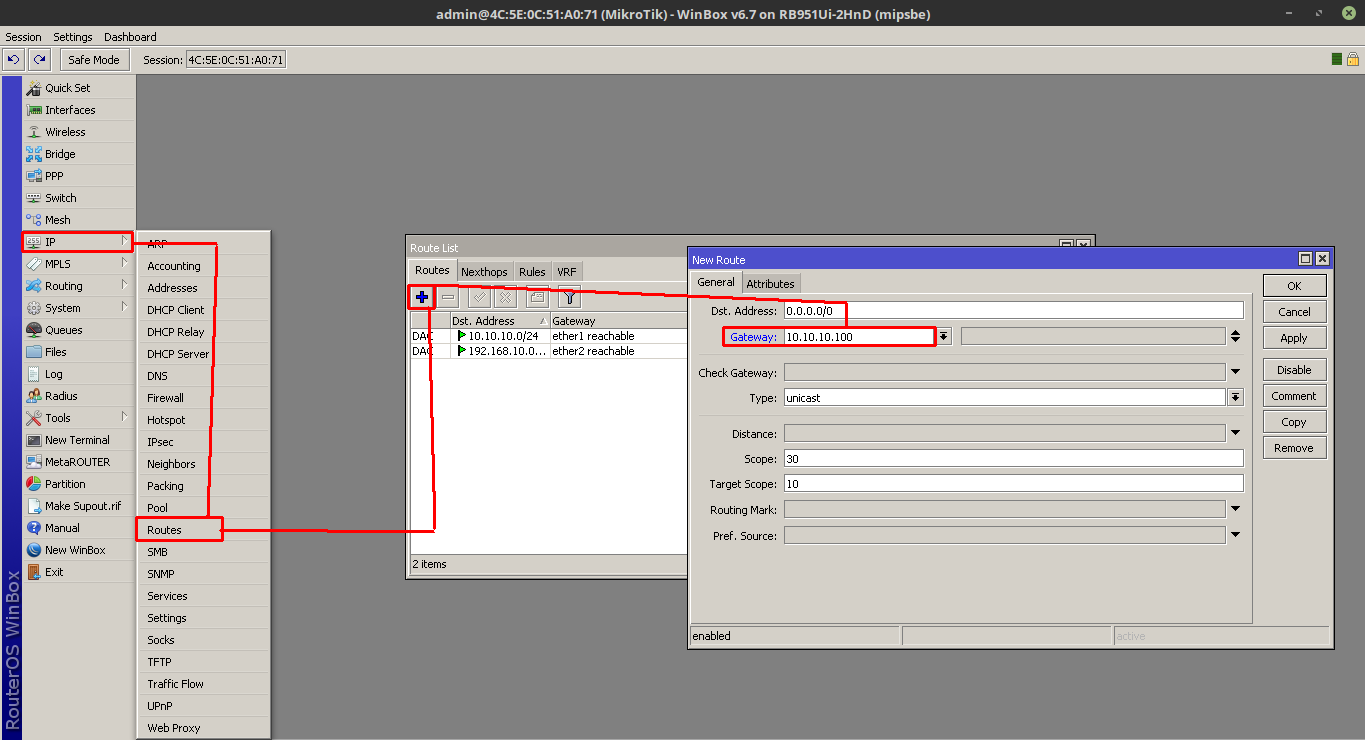
Task: Open Queues from the sidebar
Action: click(79, 330)
